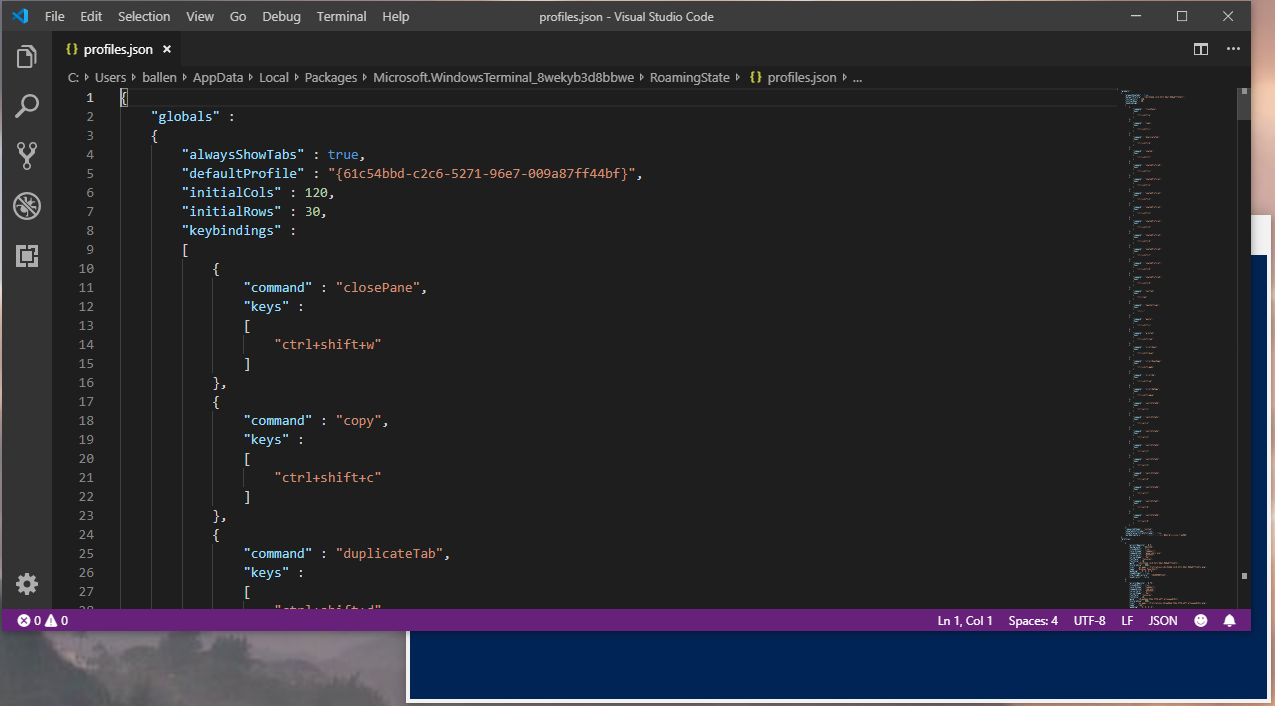Split the editor
The image size is (1275, 706).
[1200, 48]
